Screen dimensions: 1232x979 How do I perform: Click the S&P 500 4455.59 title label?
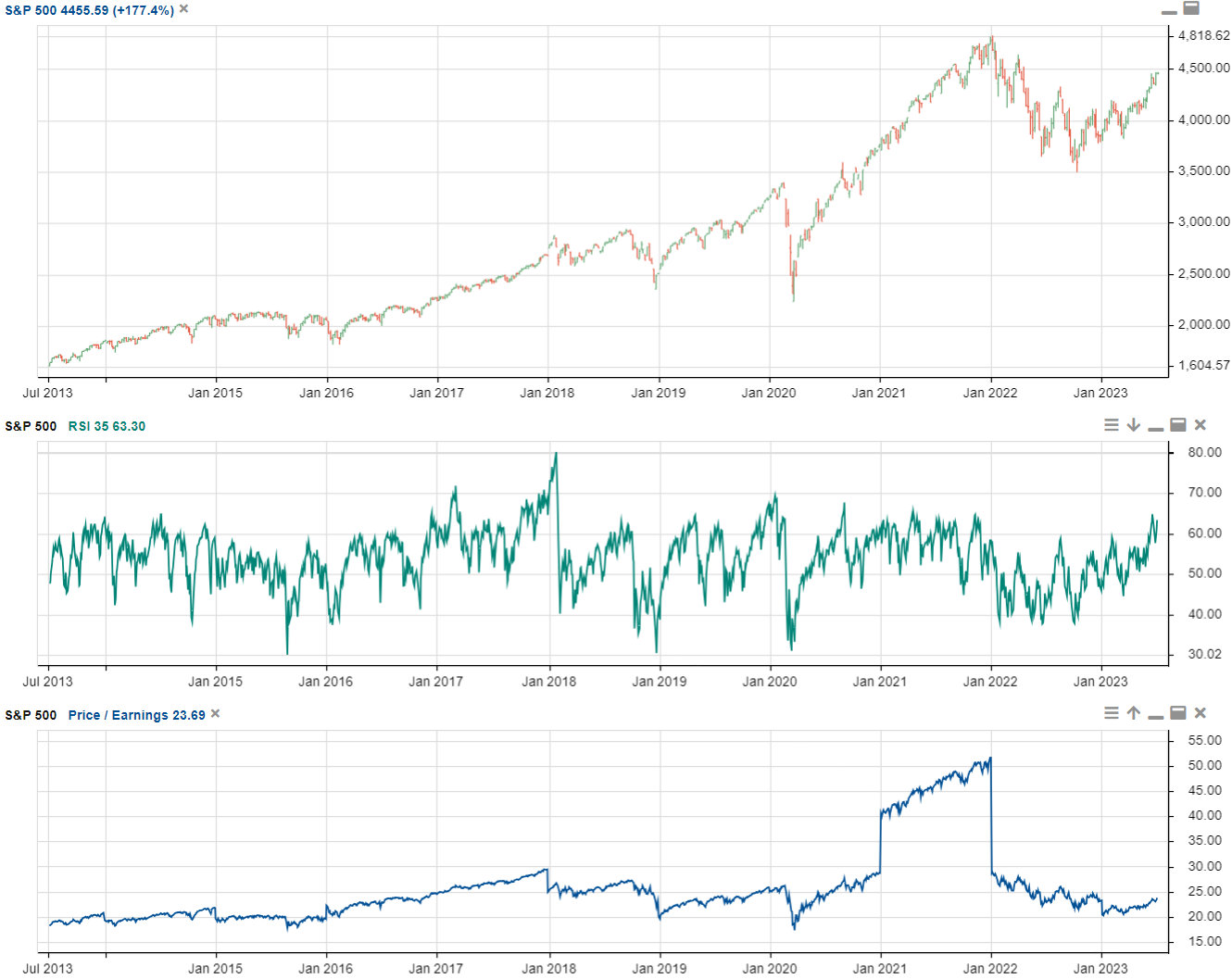[x=90, y=10]
